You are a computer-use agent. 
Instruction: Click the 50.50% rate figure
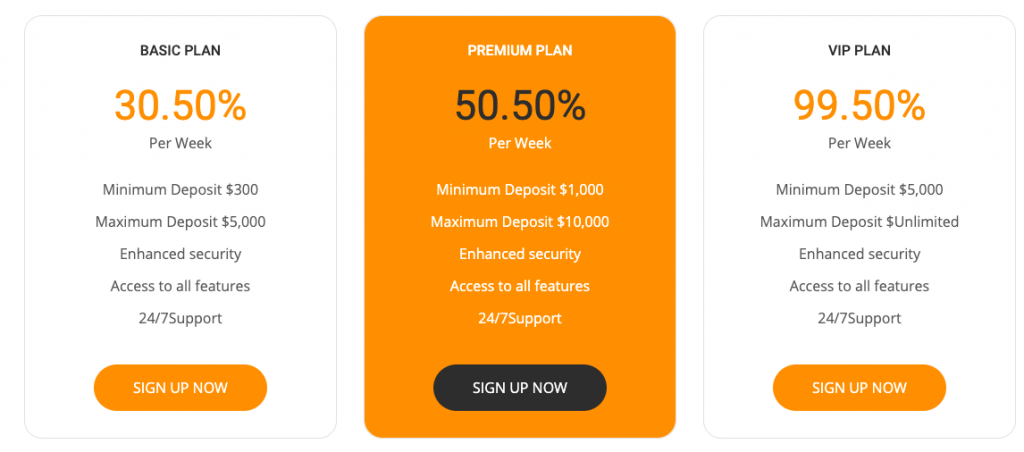(x=520, y=106)
